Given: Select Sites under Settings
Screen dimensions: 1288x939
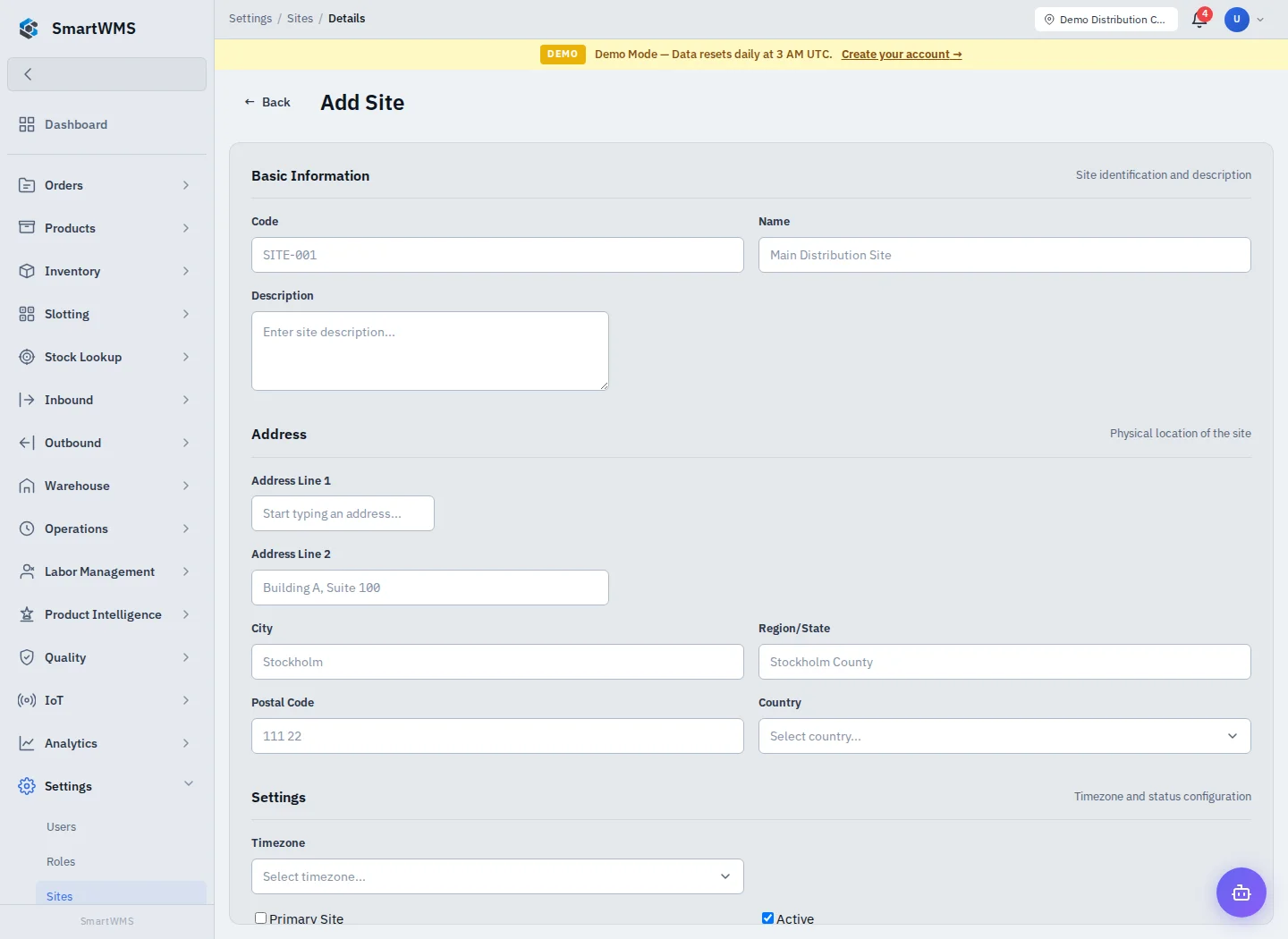Looking at the screenshot, I should tap(121, 896).
